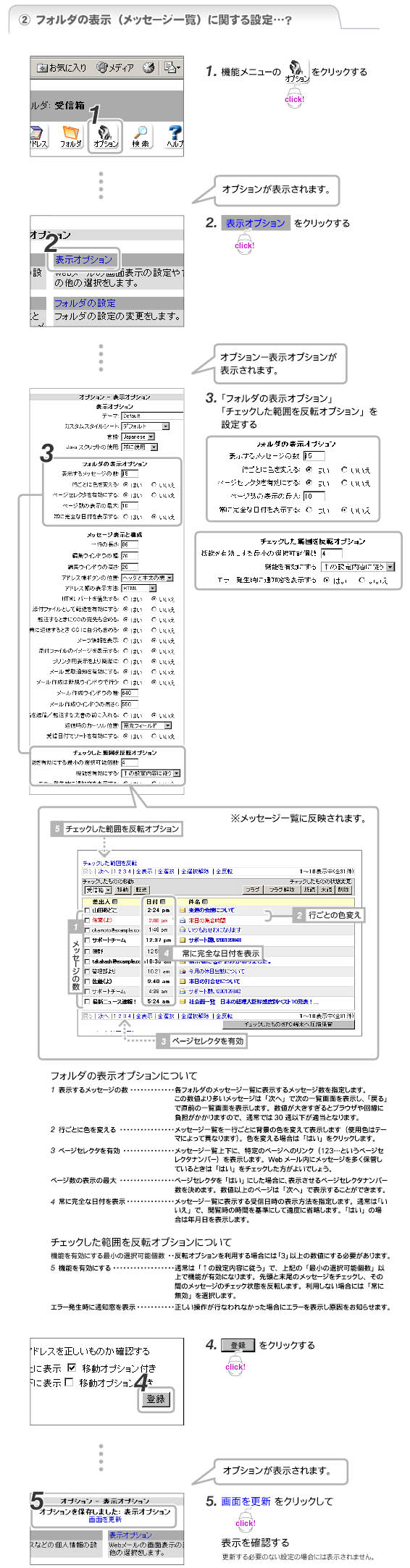Select はい for 行ごとに色を変える in enlarged panel

click(309, 470)
